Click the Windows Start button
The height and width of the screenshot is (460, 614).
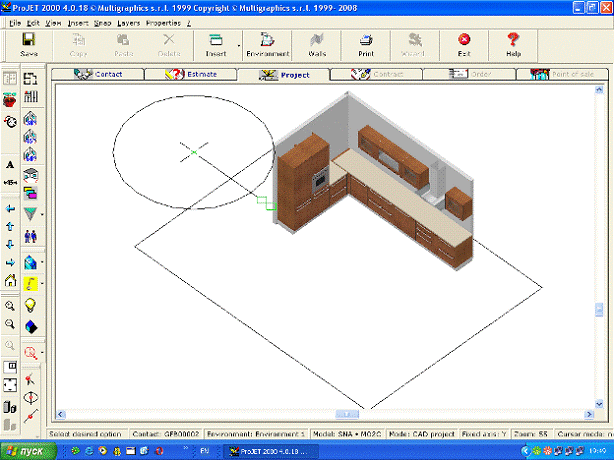click(x=26, y=451)
